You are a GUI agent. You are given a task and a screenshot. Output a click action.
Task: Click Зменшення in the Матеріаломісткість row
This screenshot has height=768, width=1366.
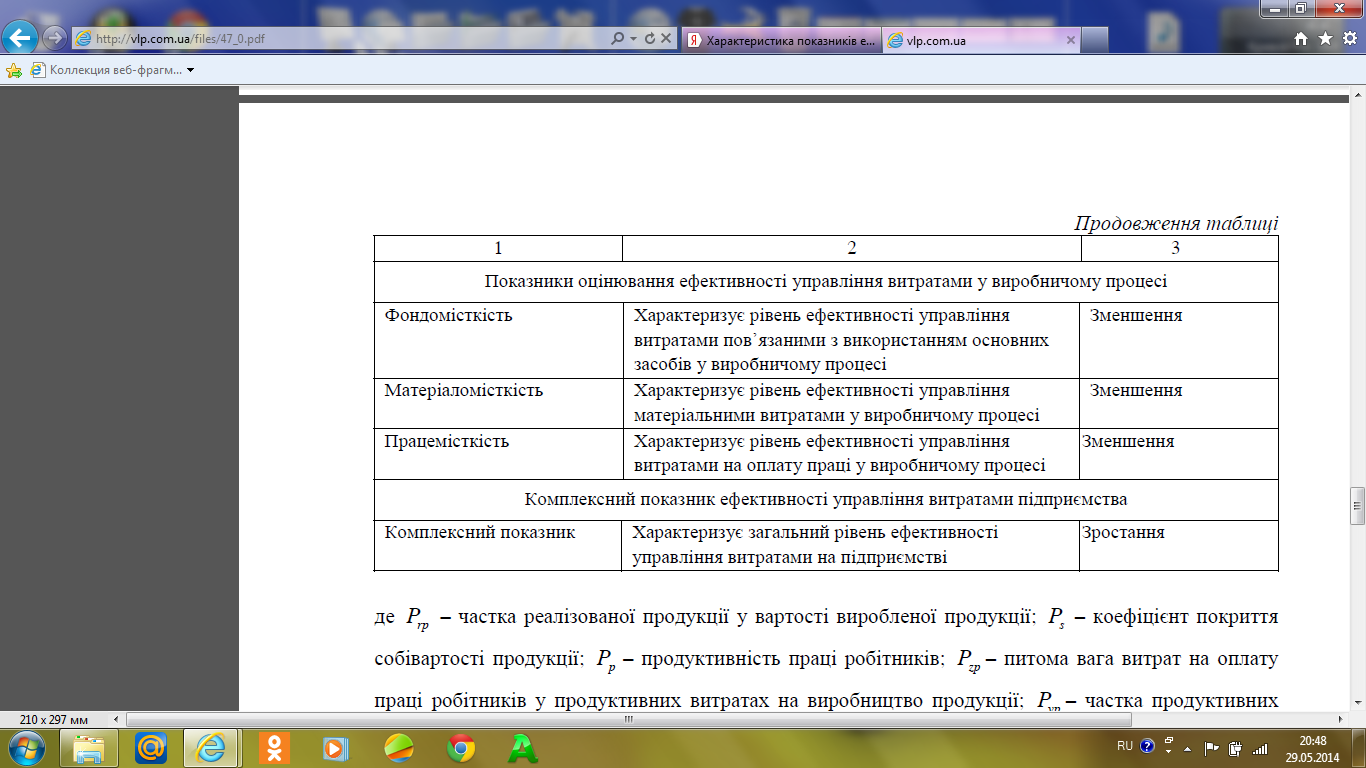pyautogui.click(x=1136, y=390)
